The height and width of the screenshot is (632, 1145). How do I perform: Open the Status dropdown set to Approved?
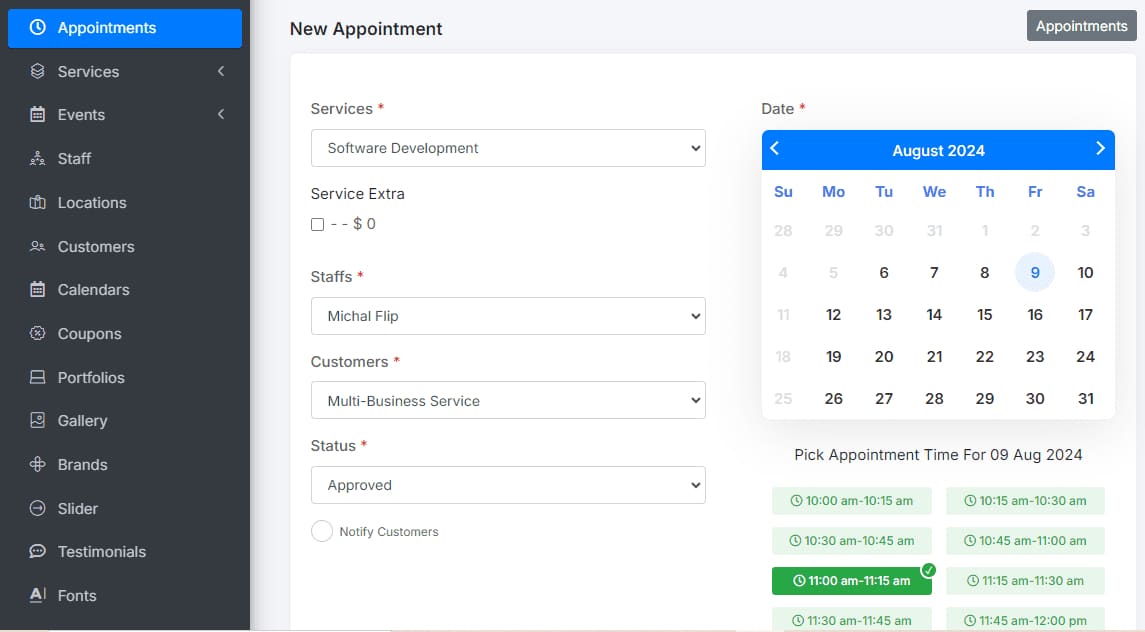508,485
